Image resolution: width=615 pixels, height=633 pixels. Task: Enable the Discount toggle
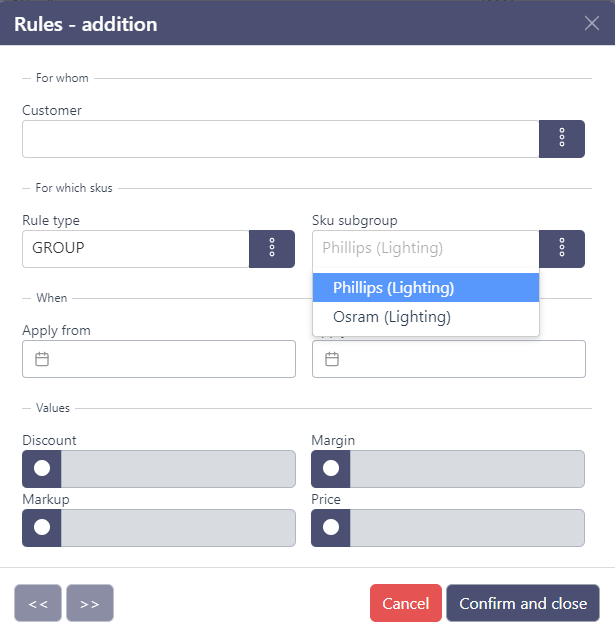pyautogui.click(x=42, y=469)
